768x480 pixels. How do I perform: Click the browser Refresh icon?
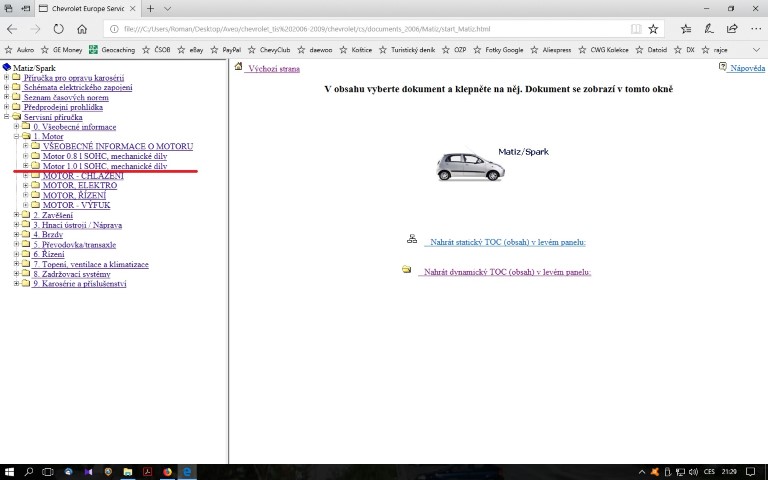58,28
